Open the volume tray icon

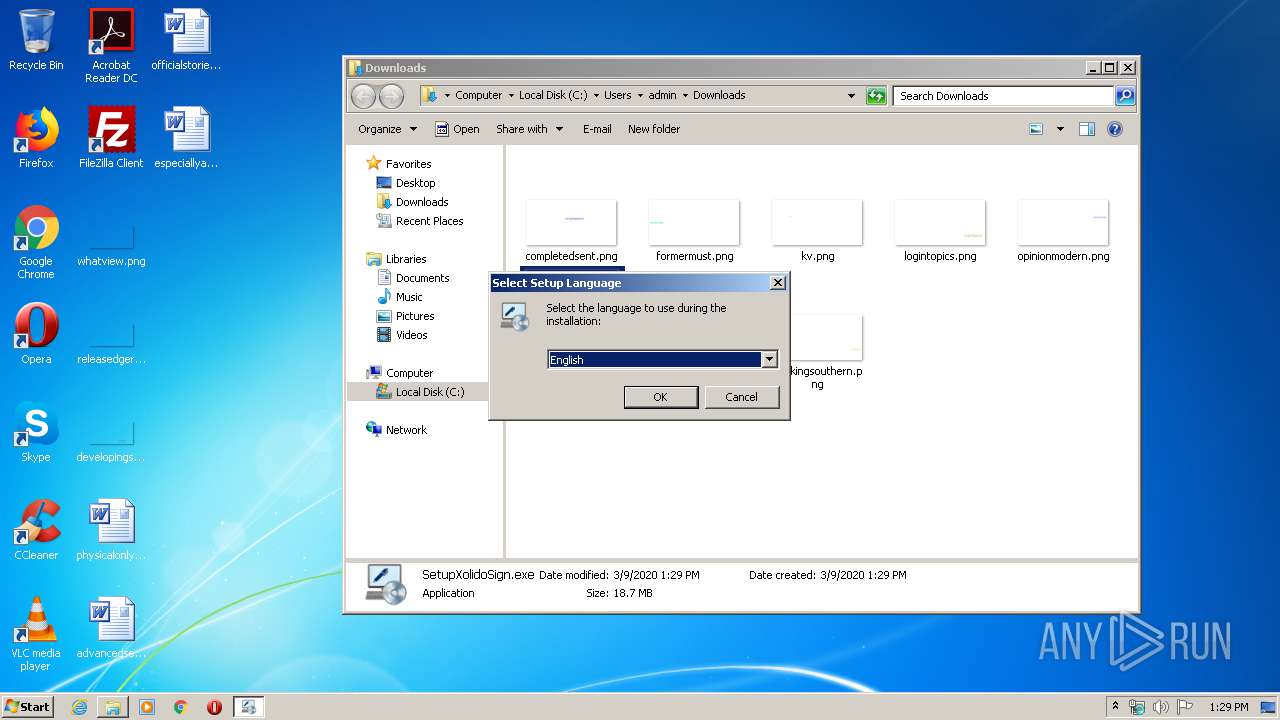click(1161, 707)
